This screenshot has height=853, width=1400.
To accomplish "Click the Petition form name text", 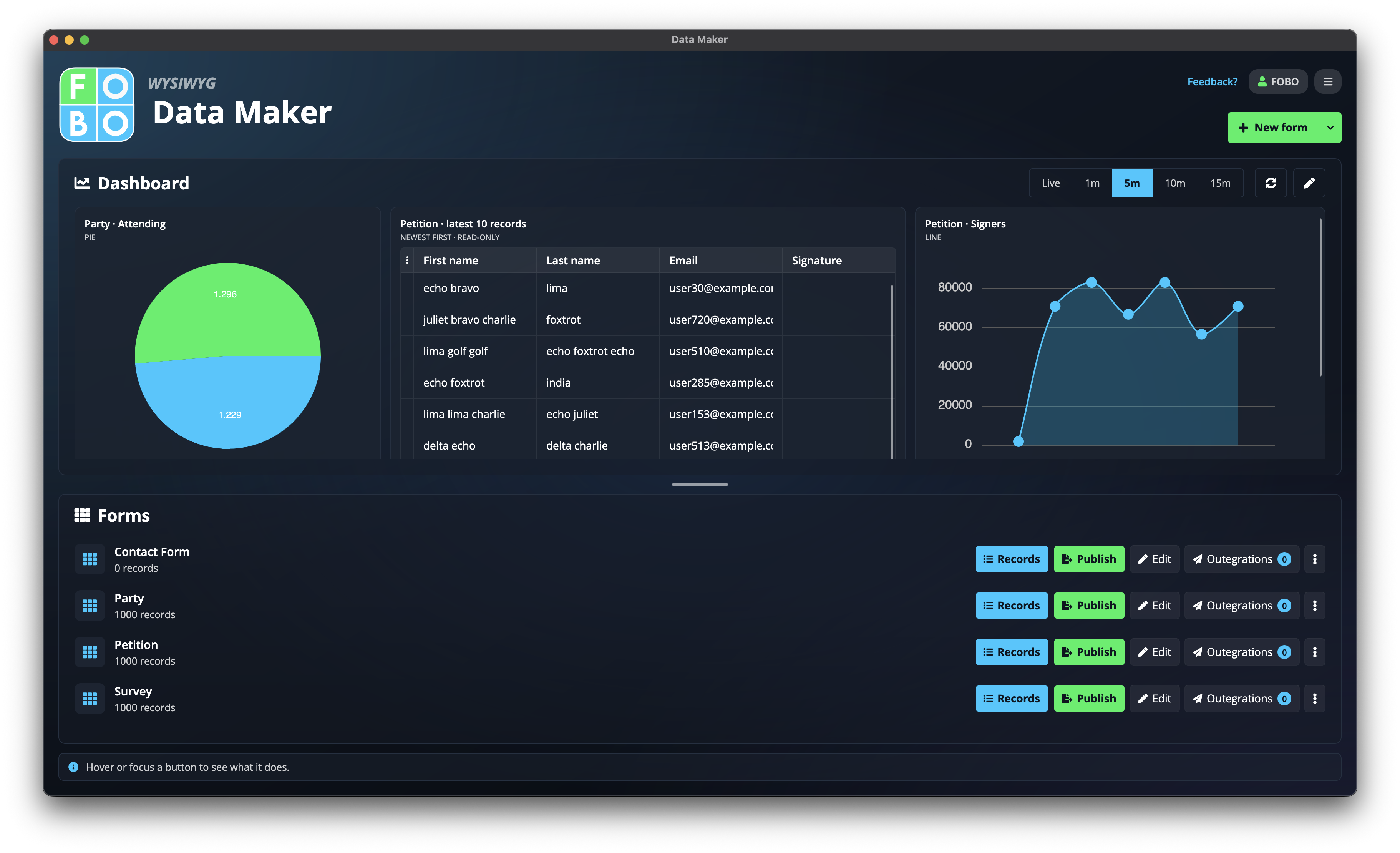I will pos(136,644).
